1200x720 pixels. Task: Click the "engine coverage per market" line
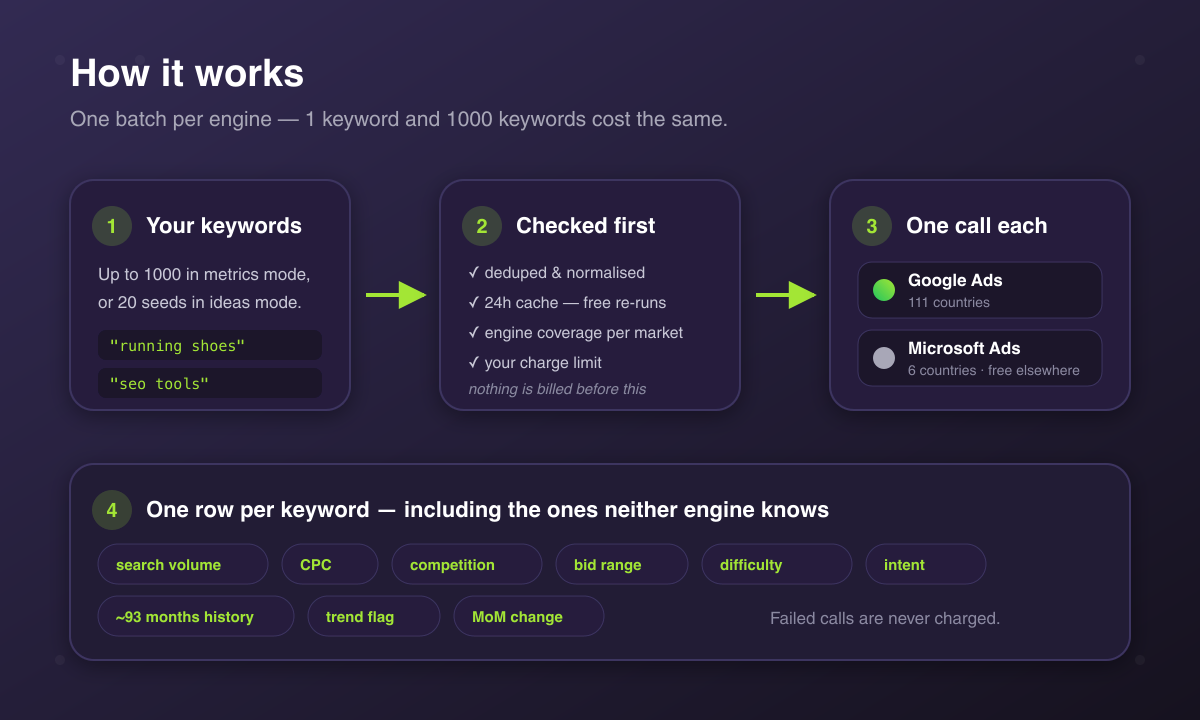point(576,332)
